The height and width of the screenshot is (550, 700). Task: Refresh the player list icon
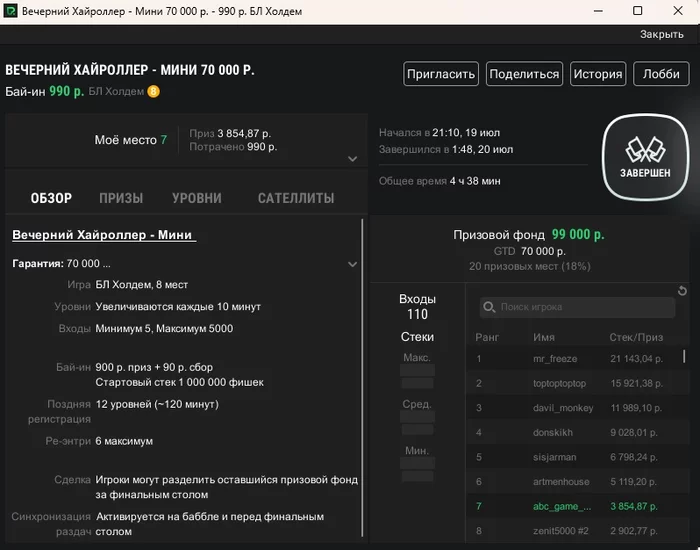tap(682, 291)
